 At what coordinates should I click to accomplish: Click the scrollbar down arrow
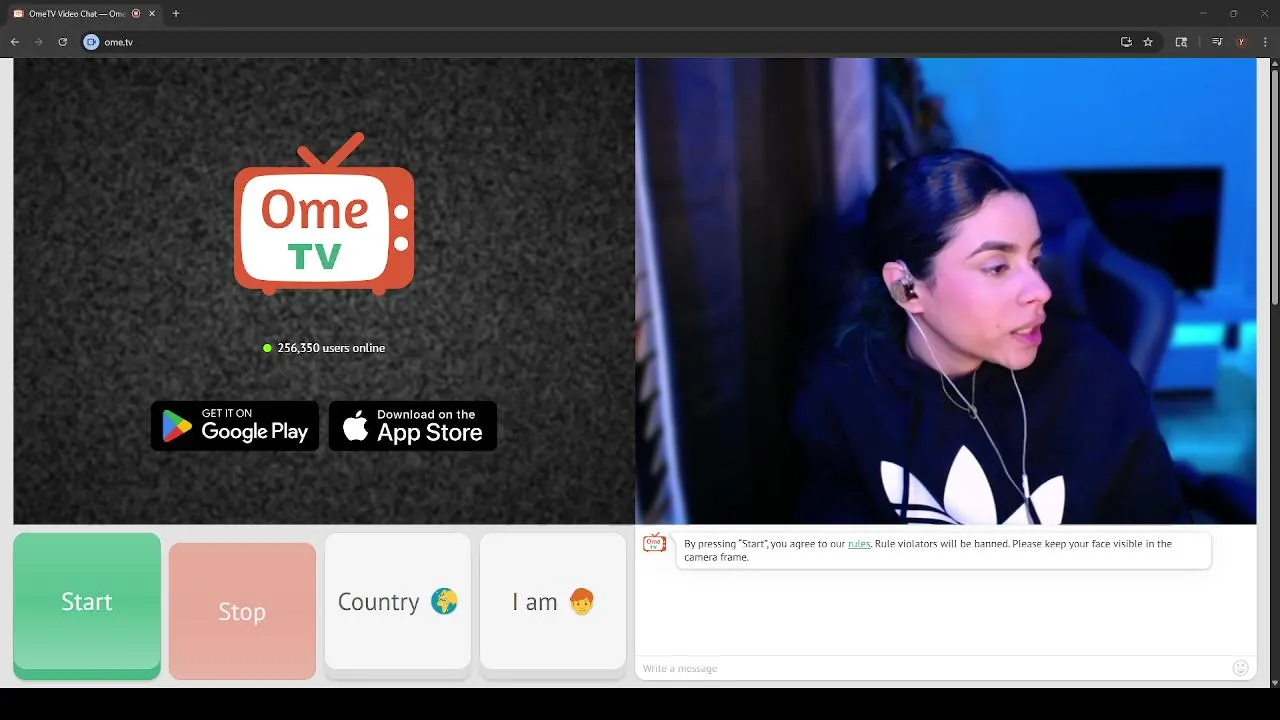[1274, 682]
